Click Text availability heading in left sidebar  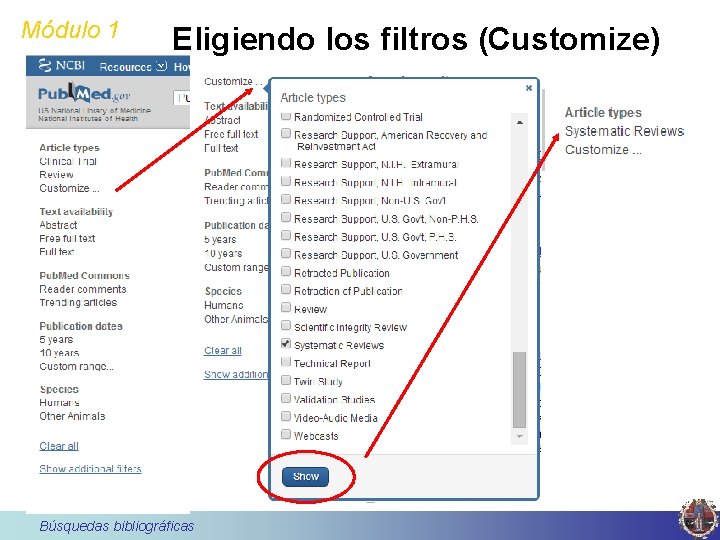[x=76, y=212]
